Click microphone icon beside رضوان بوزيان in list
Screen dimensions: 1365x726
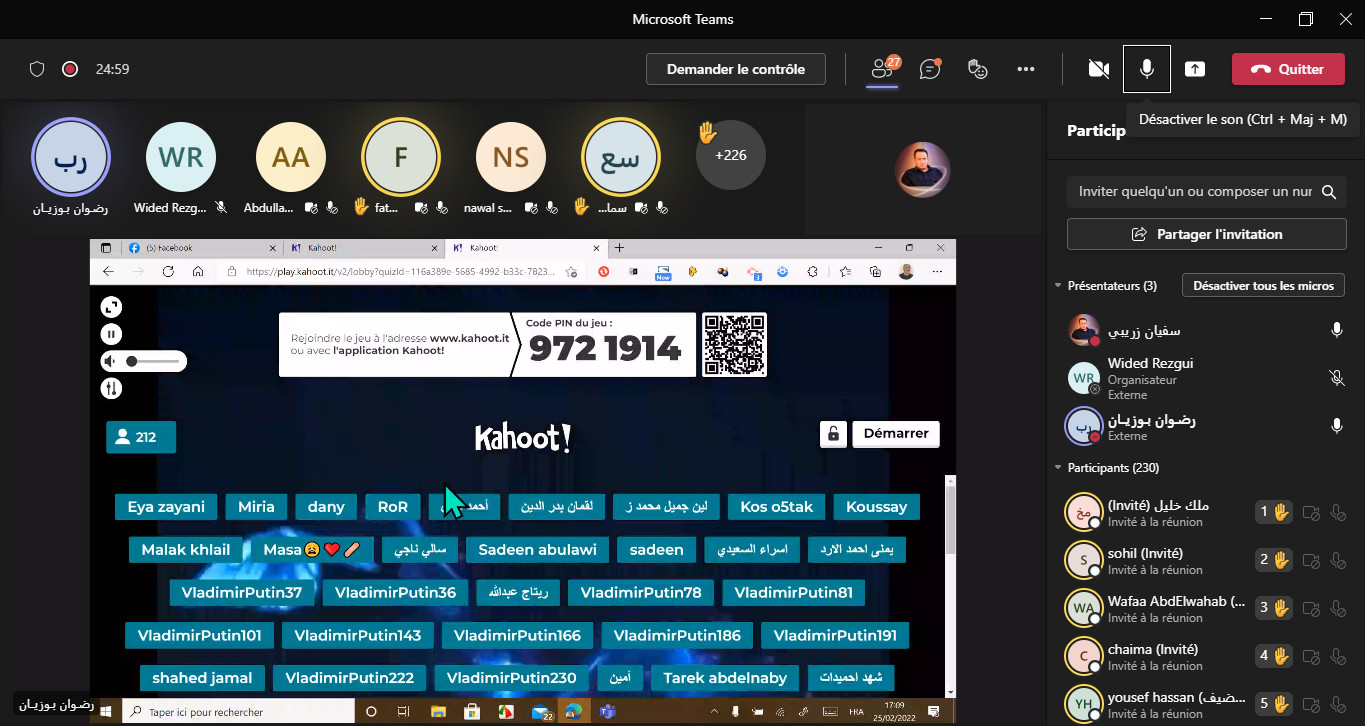(1336, 426)
